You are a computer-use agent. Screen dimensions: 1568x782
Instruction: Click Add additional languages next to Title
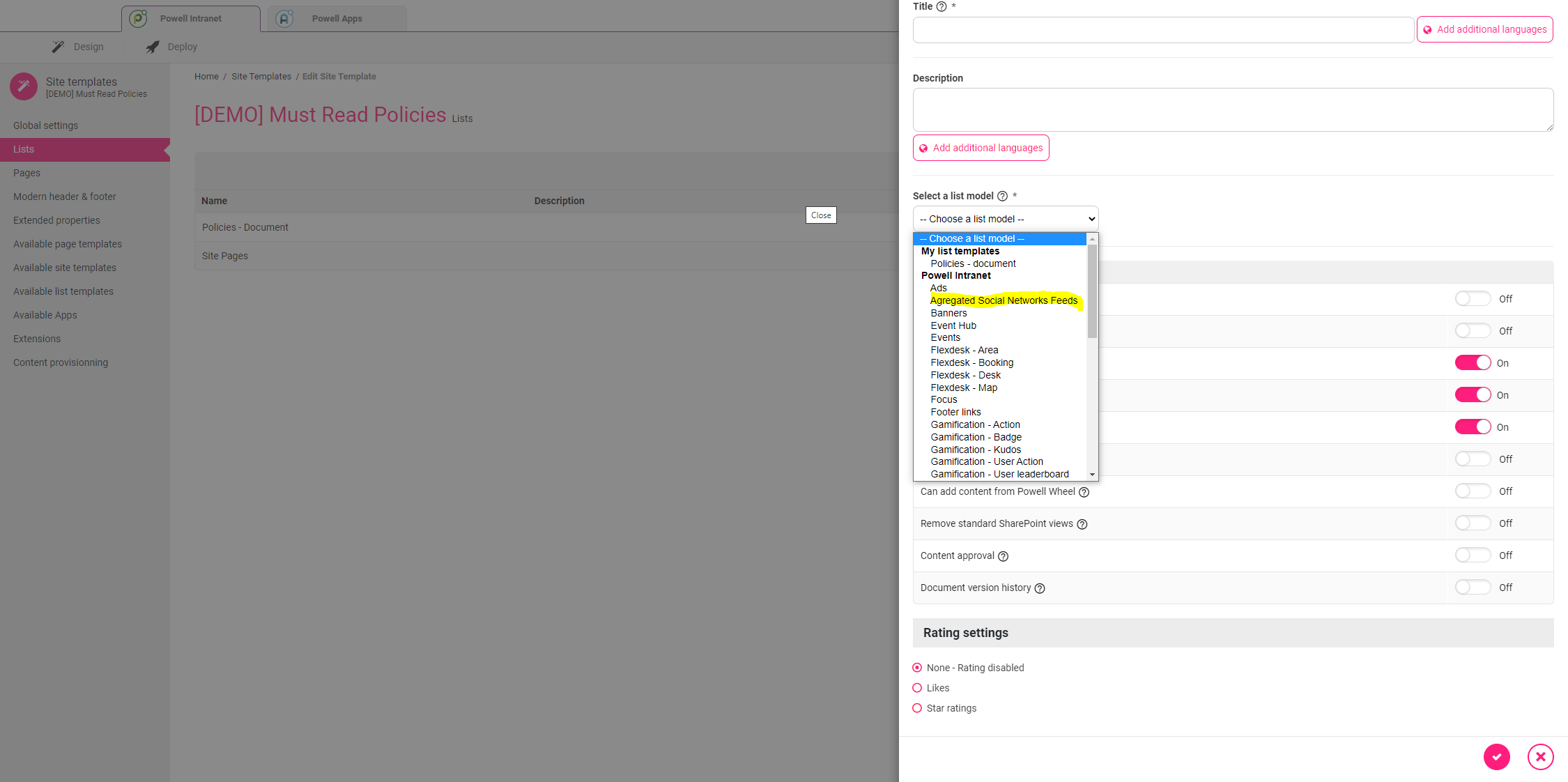point(1484,29)
